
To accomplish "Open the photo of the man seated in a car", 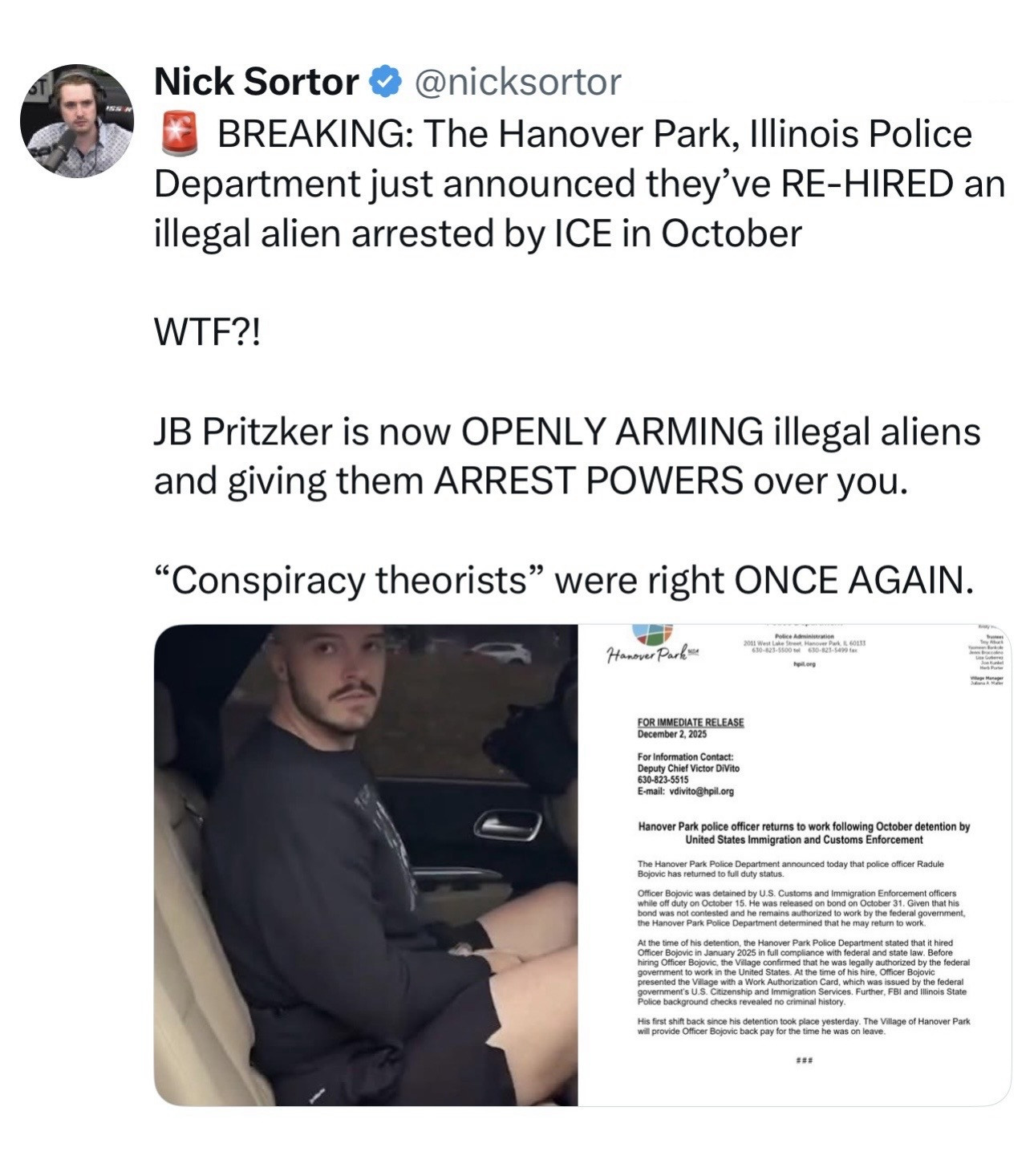I will [x=366, y=865].
